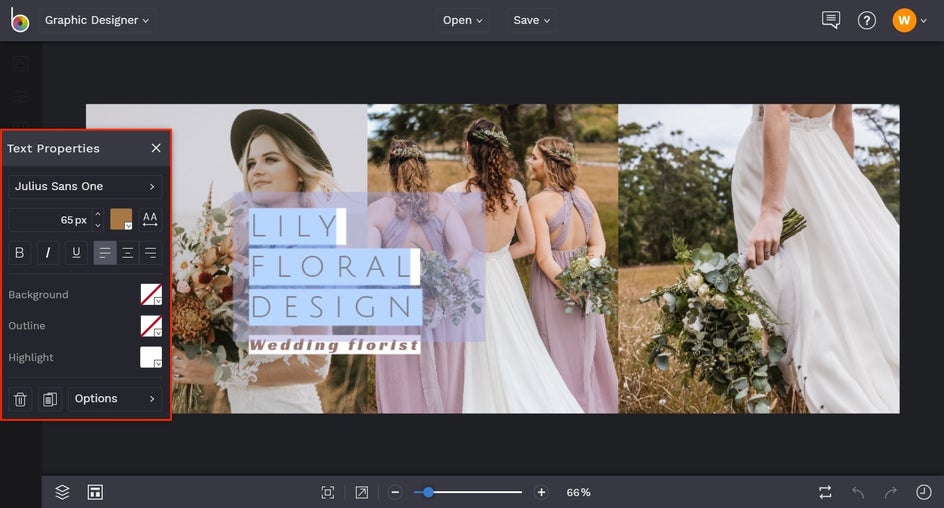The height and width of the screenshot is (508, 944).
Task: Open the Outline color swatch
Action: [151, 326]
